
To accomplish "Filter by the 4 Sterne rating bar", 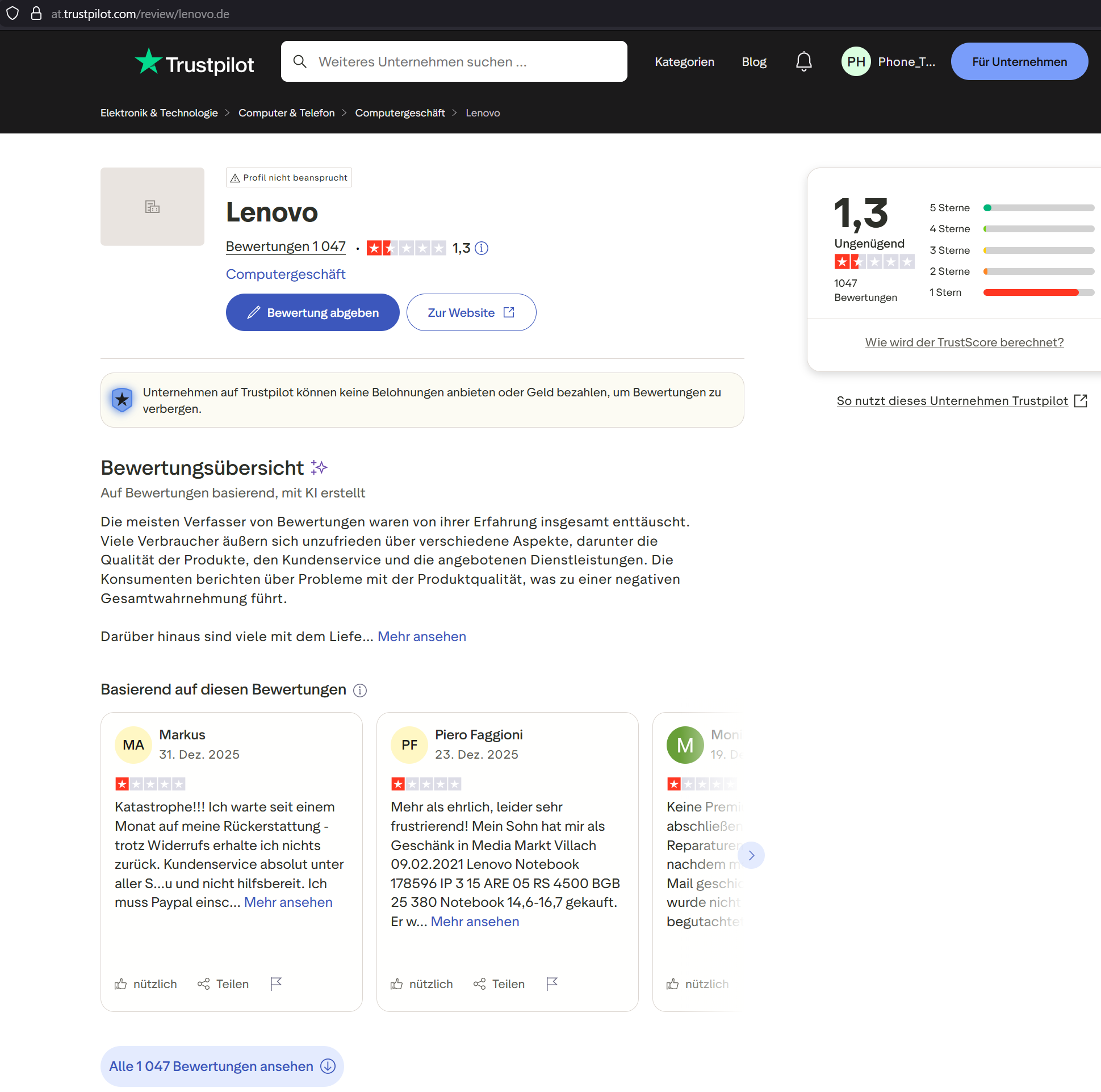I will [1011, 228].
